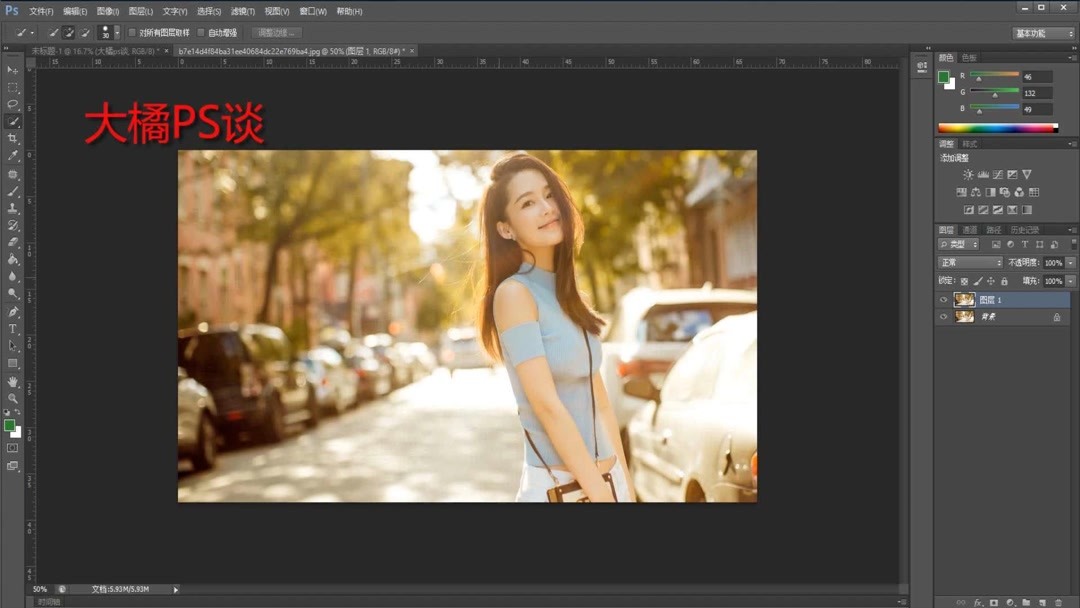
Task: Enable 对所有图层取样 checkbox
Action: point(133,33)
